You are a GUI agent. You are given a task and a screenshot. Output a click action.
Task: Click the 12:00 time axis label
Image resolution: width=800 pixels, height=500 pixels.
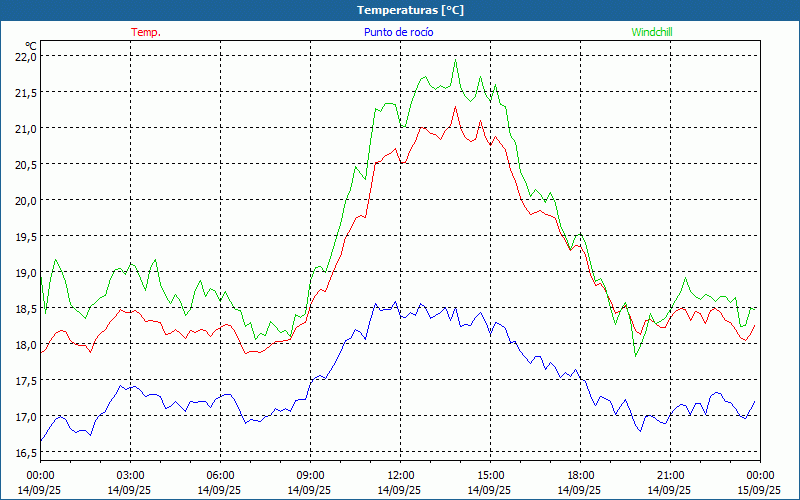tap(400, 475)
